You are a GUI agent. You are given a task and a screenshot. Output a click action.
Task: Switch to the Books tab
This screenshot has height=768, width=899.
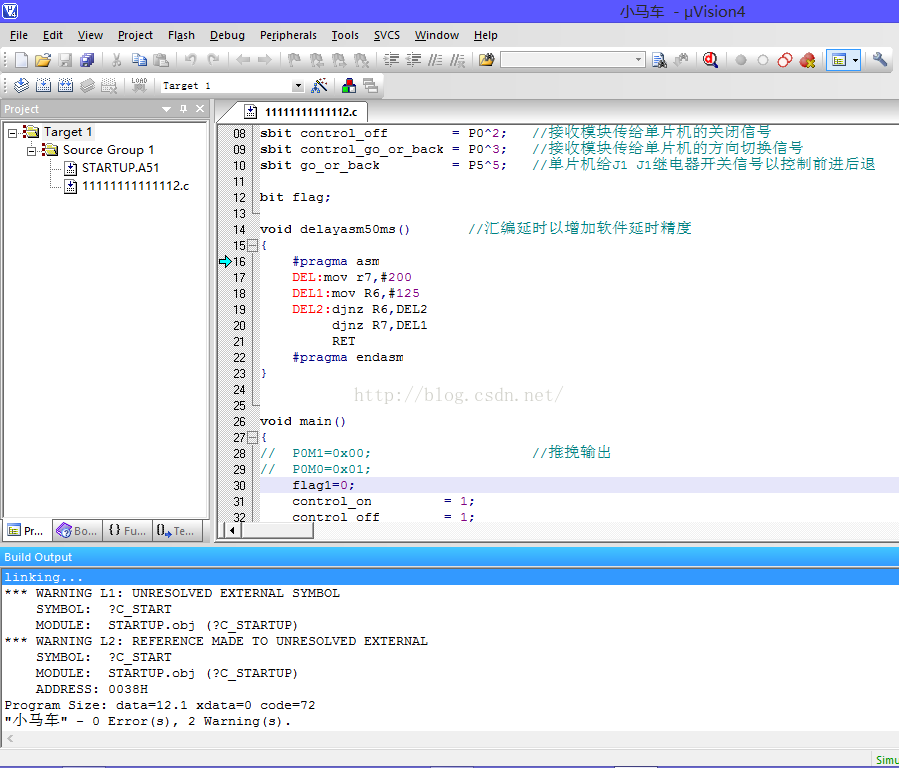click(77, 531)
